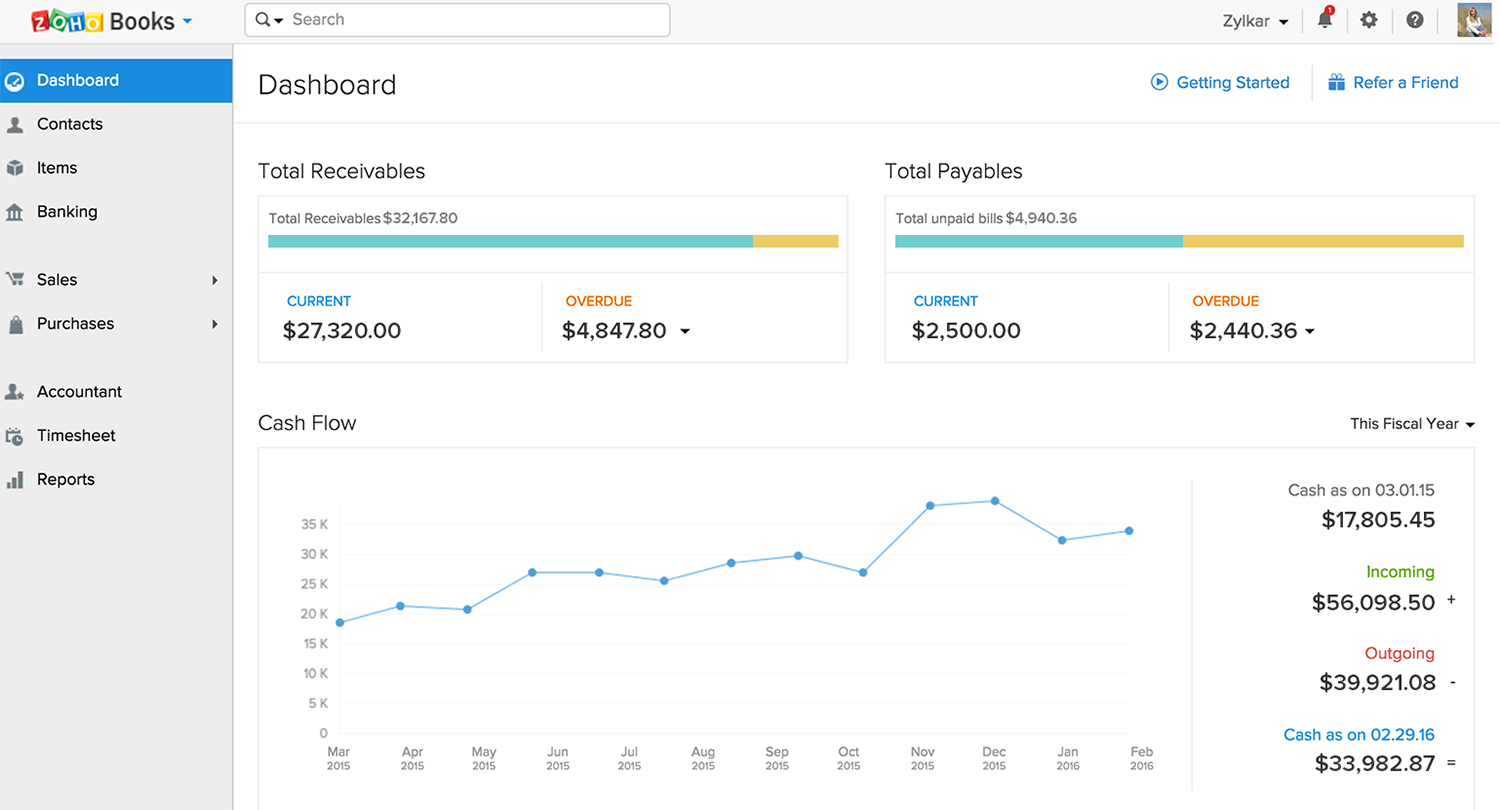Screen dimensions: 1500x810
Task: Expand the Sales submenu arrow
Action: point(214,280)
